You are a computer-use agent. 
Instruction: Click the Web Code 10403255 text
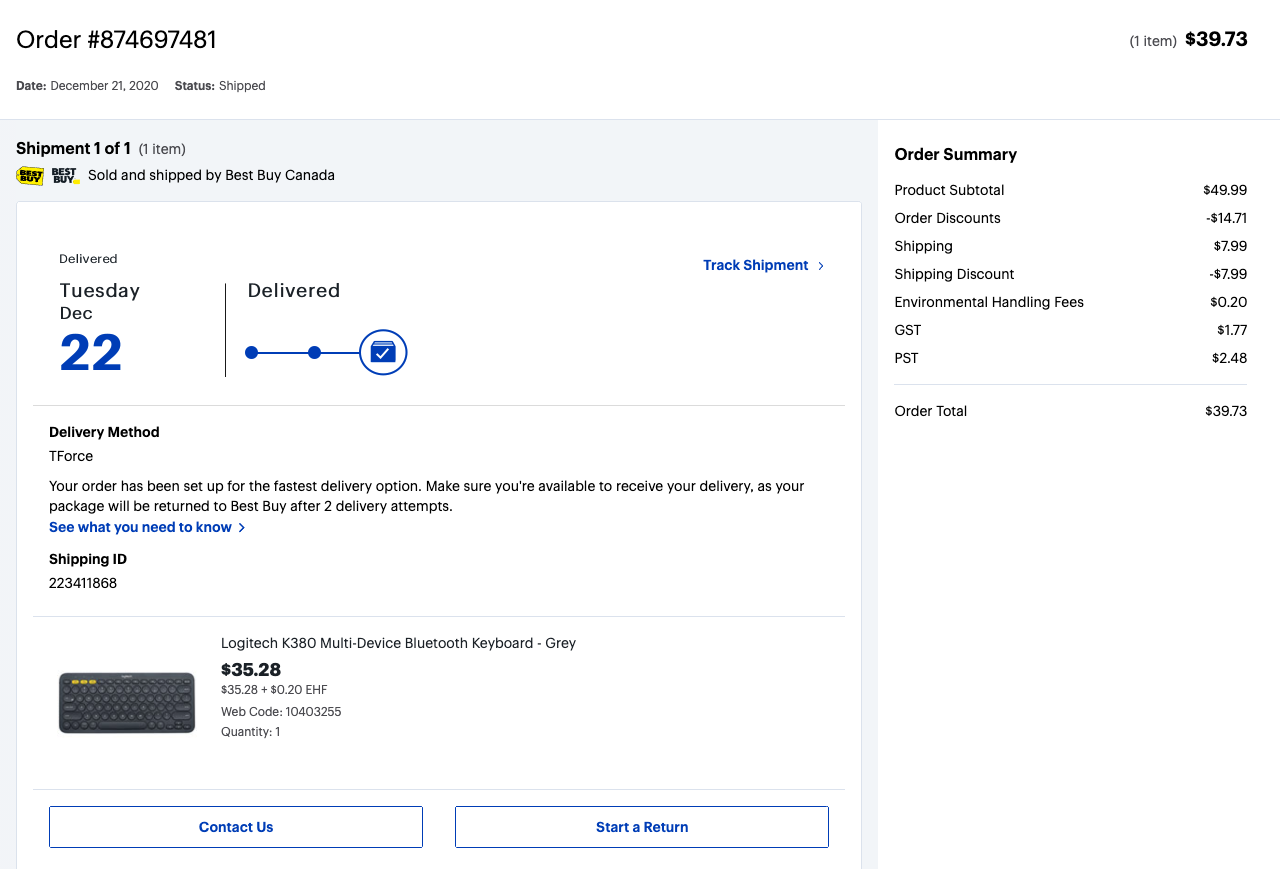[281, 712]
